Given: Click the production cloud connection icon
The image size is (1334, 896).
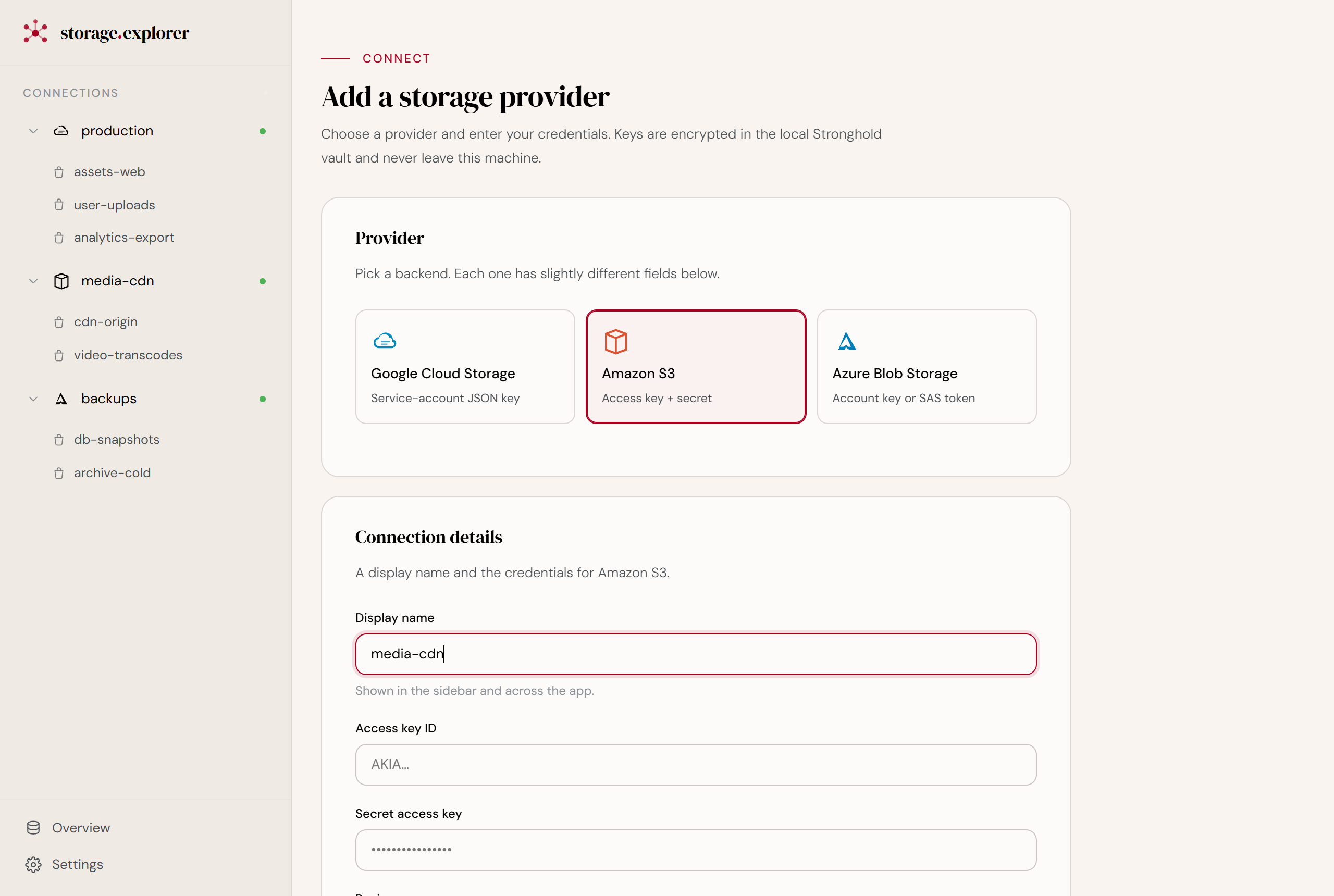Looking at the screenshot, I should click(61, 131).
